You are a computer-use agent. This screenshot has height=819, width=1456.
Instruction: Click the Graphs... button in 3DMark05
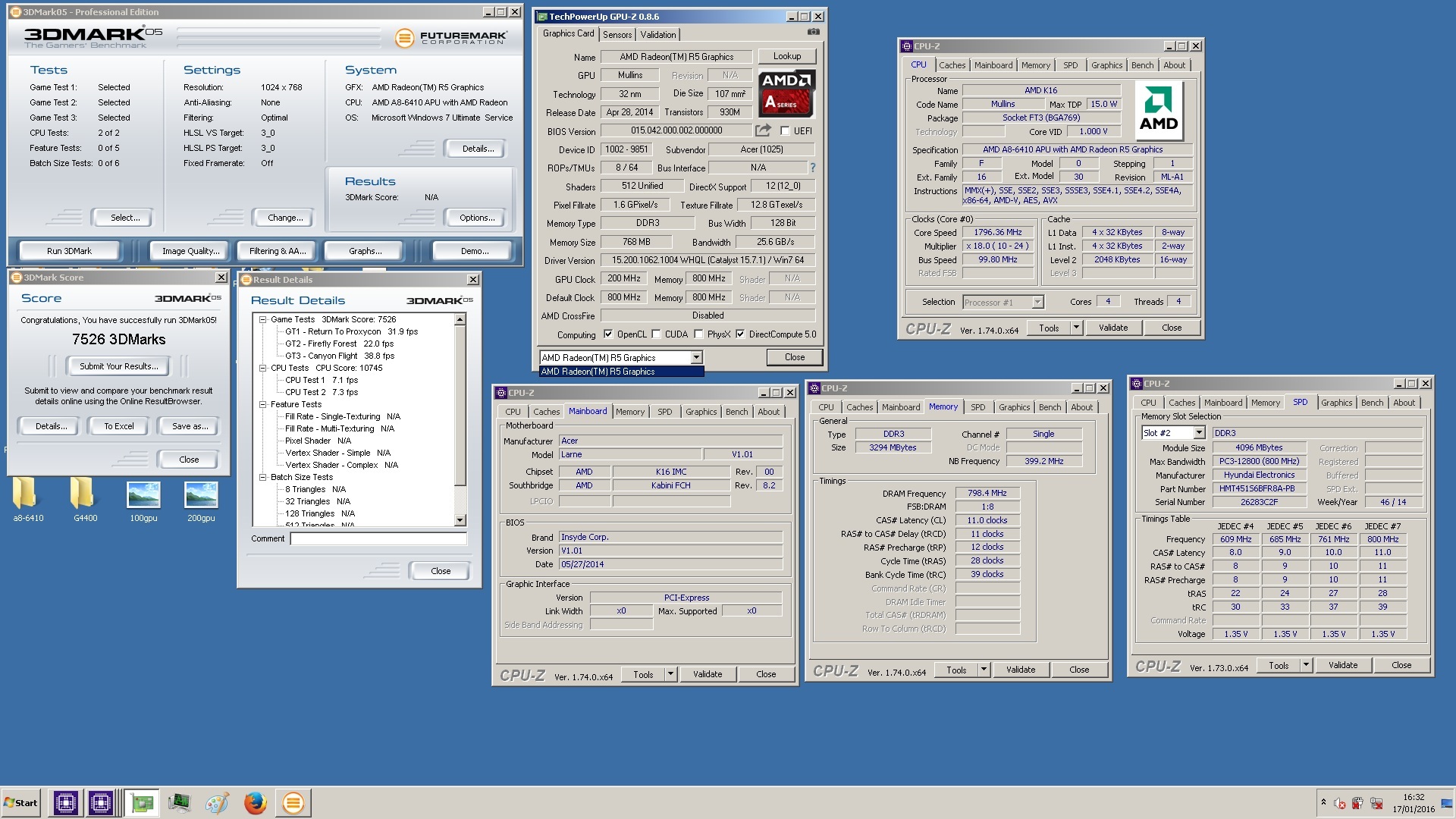[x=365, y=250]
